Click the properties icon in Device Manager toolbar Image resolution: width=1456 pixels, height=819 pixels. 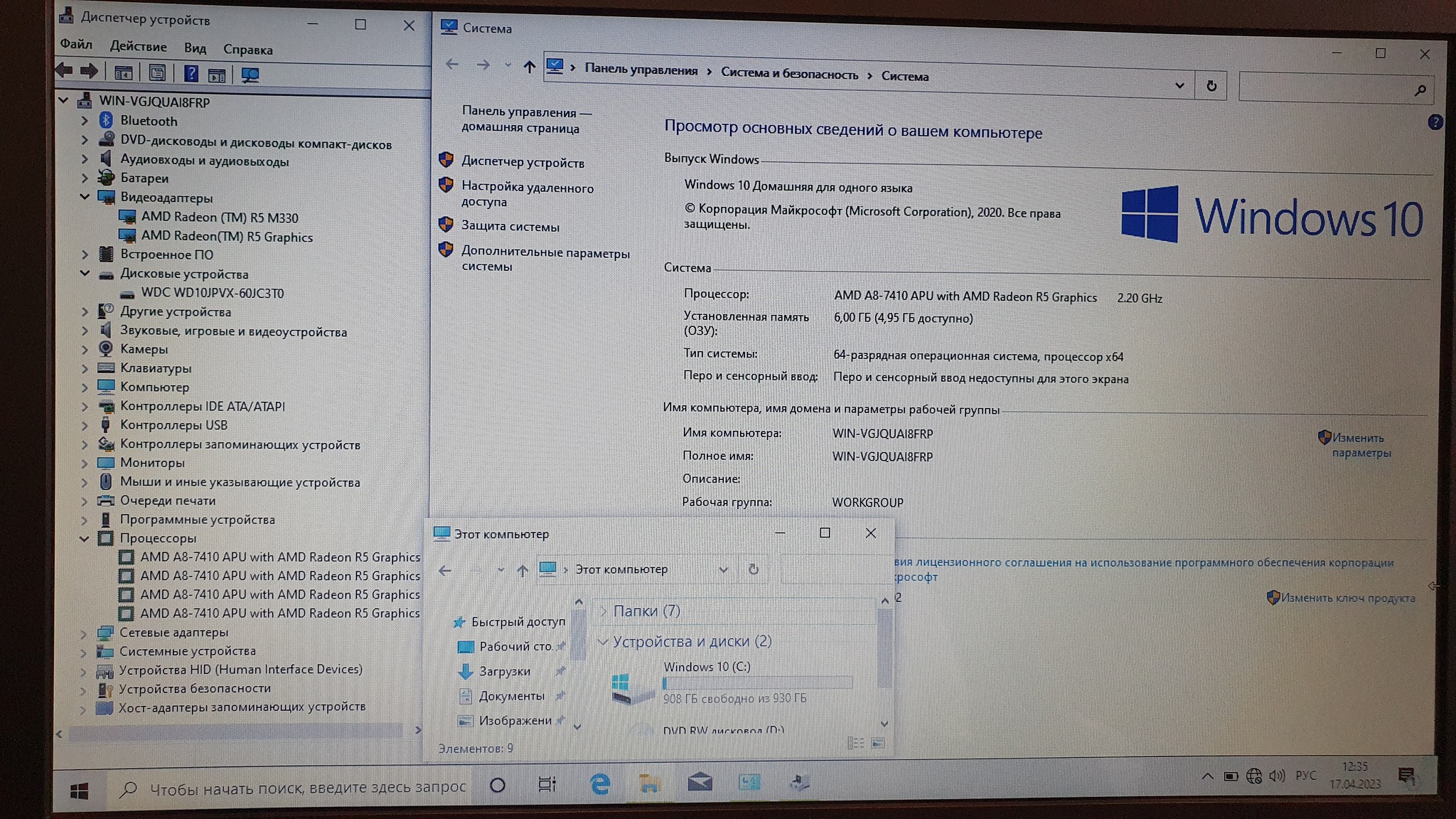click(x=157, y=73)
